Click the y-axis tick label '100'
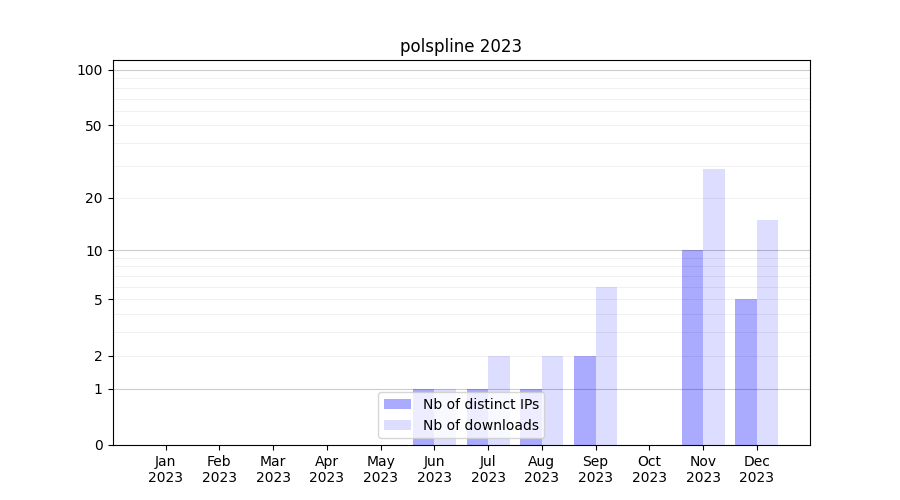 90,70
